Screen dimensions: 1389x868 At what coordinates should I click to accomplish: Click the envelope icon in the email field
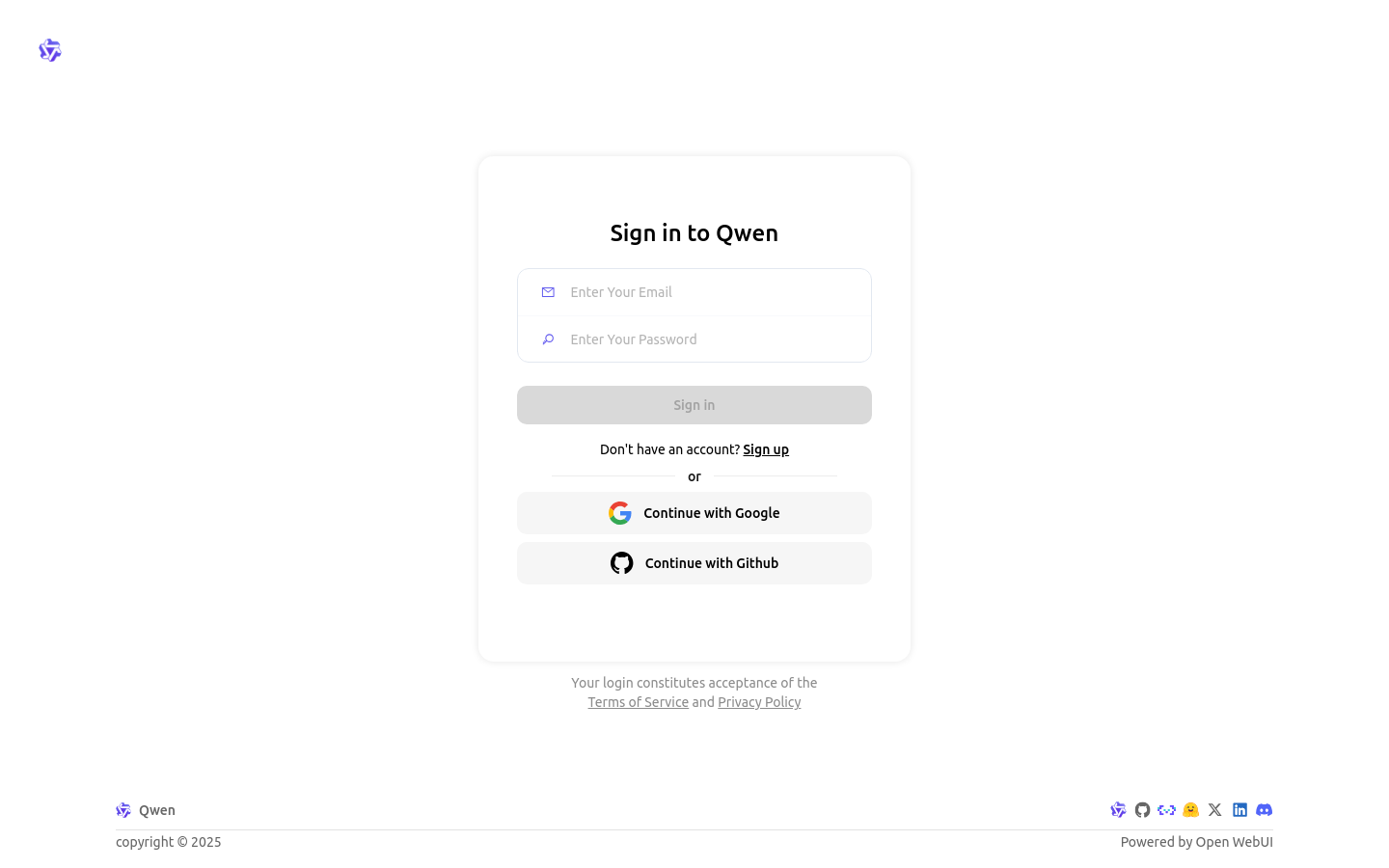pos(548,291)
